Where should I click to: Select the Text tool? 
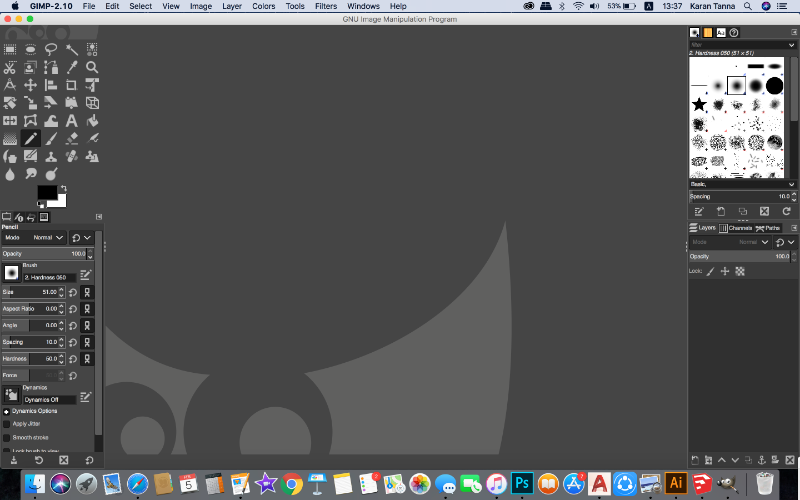click(72, 121)
